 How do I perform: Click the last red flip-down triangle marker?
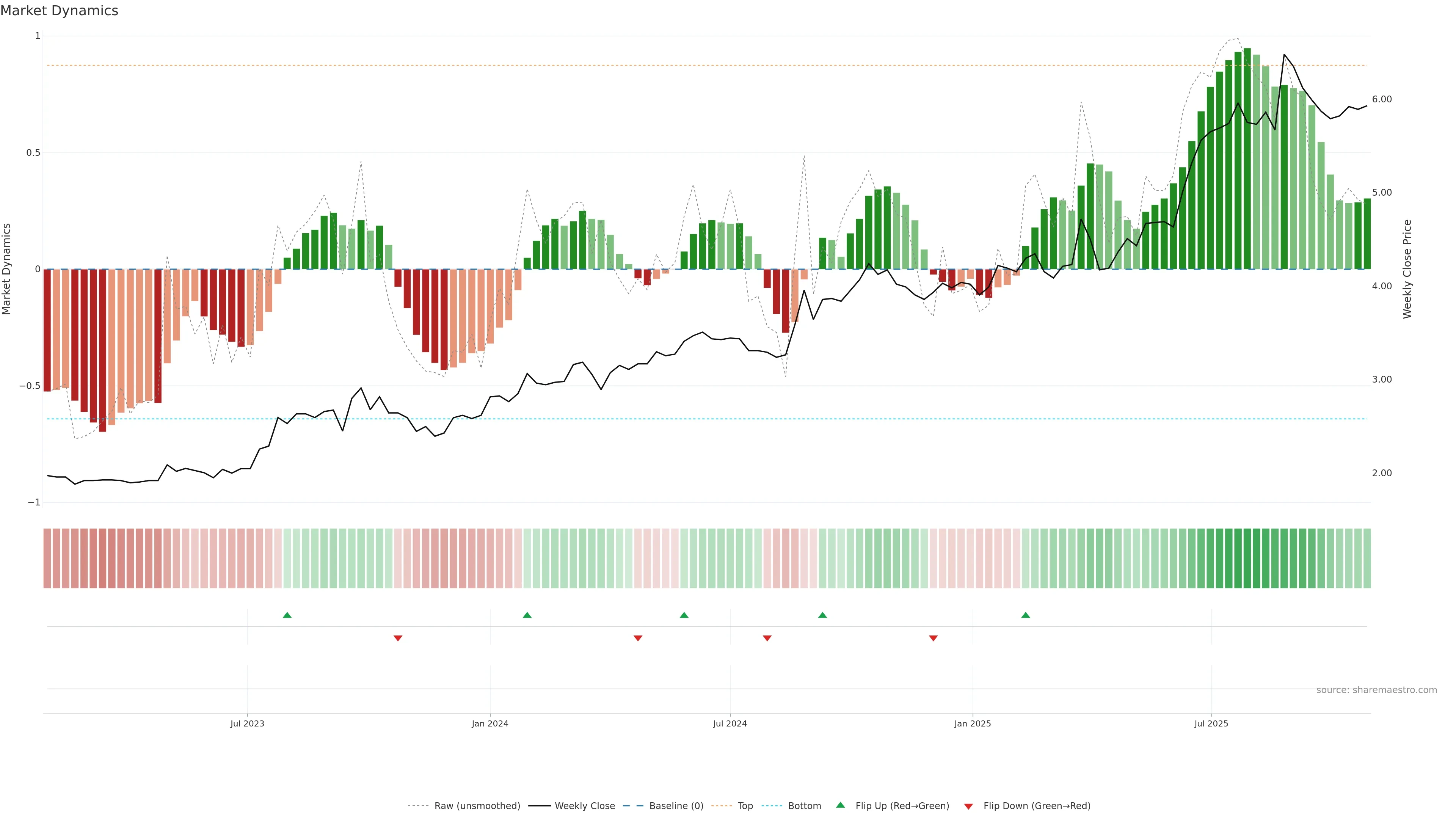click(x=933, y=638)
